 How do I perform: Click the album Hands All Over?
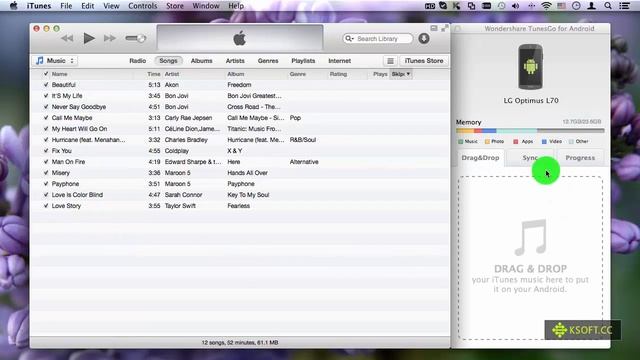pos(247,173)
